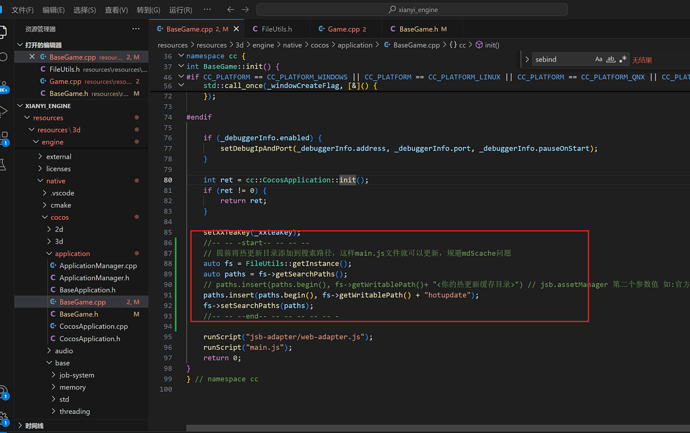Open CocosApplication.cpp in file tree
Screen dimensions: 690x433
coord(93,326)
